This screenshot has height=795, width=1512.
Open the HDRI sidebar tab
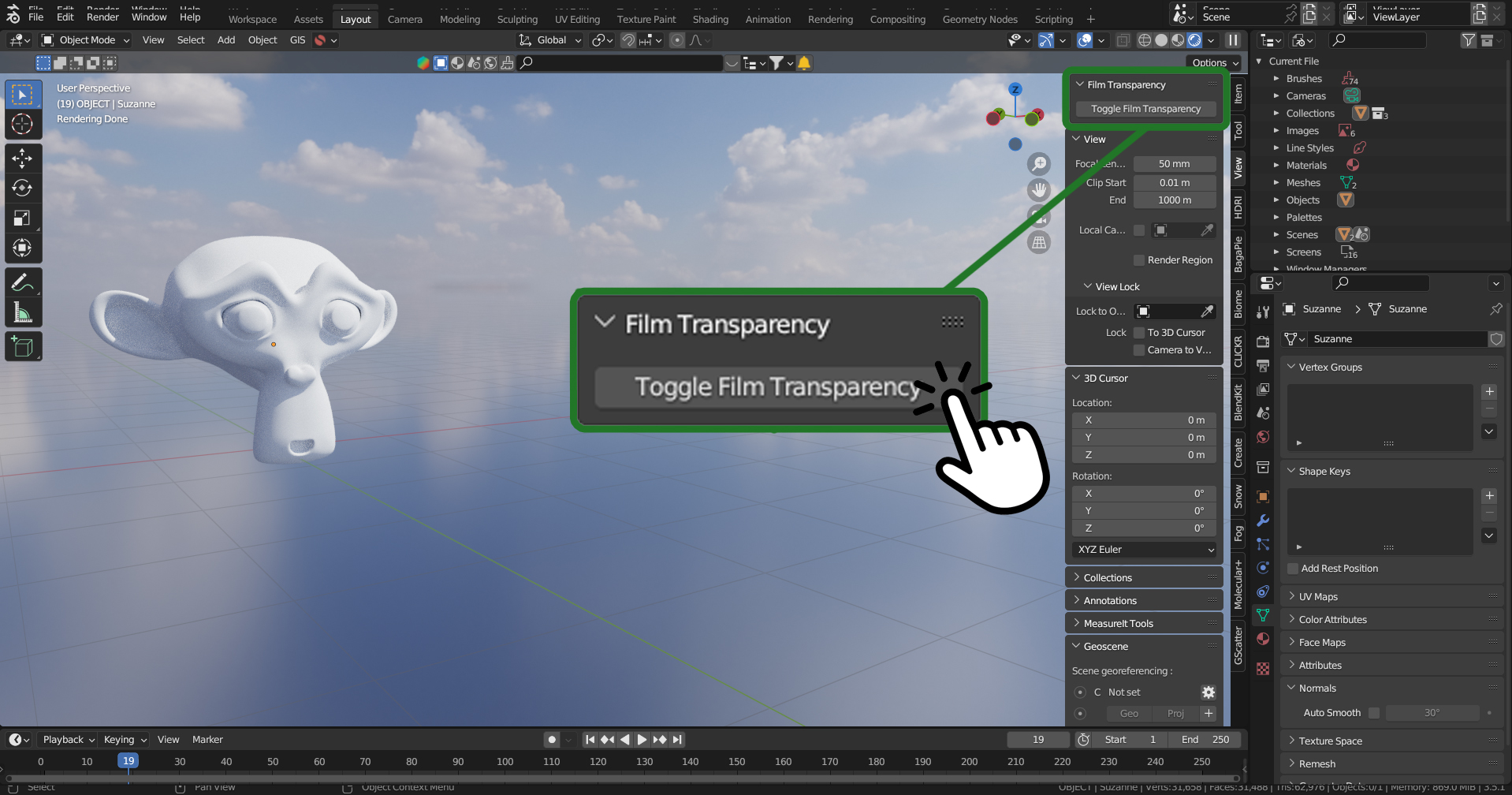click(1238, 207)
